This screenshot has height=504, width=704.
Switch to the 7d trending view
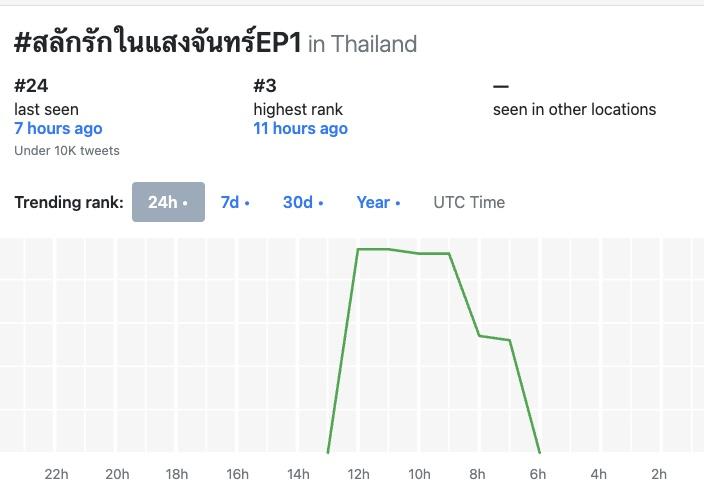click(x=235, y=202)
